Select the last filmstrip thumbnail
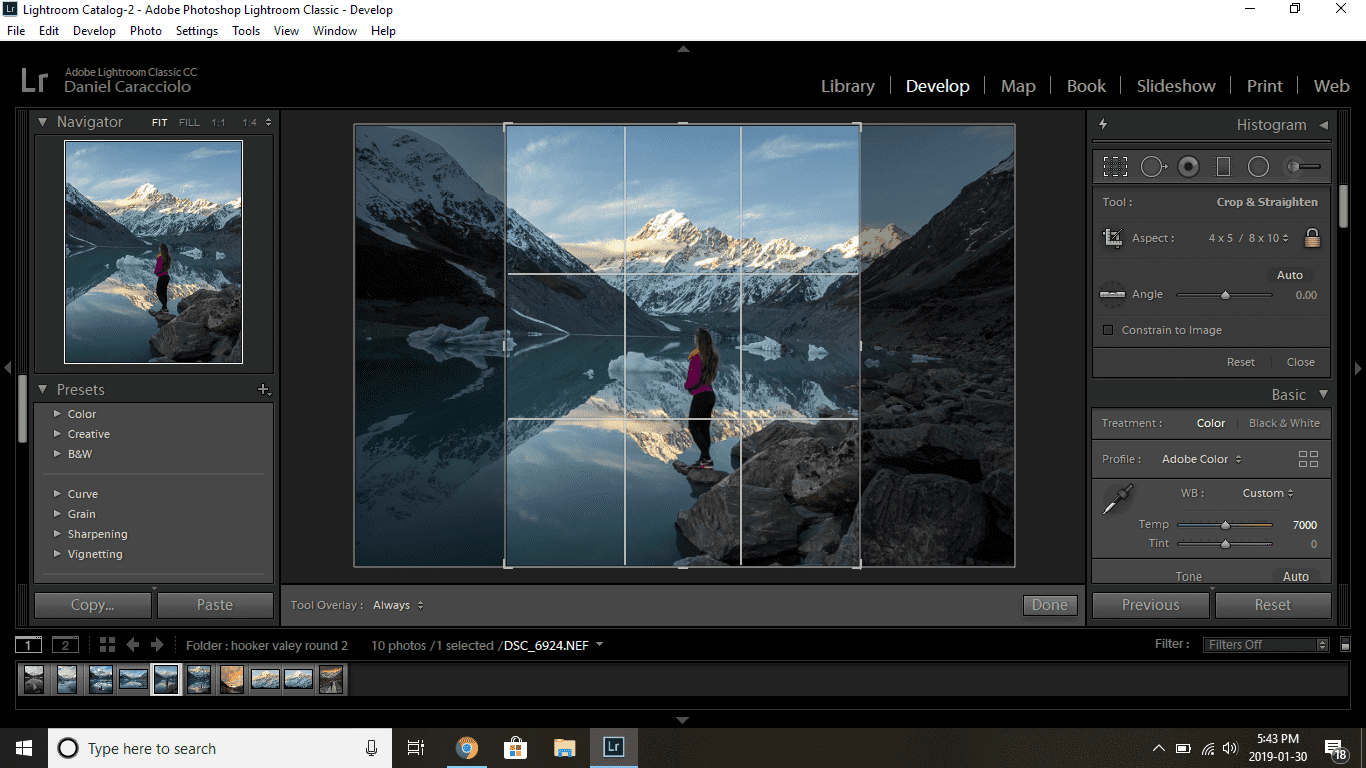Viewport: 1366px width, 768px height. (331, 679)
